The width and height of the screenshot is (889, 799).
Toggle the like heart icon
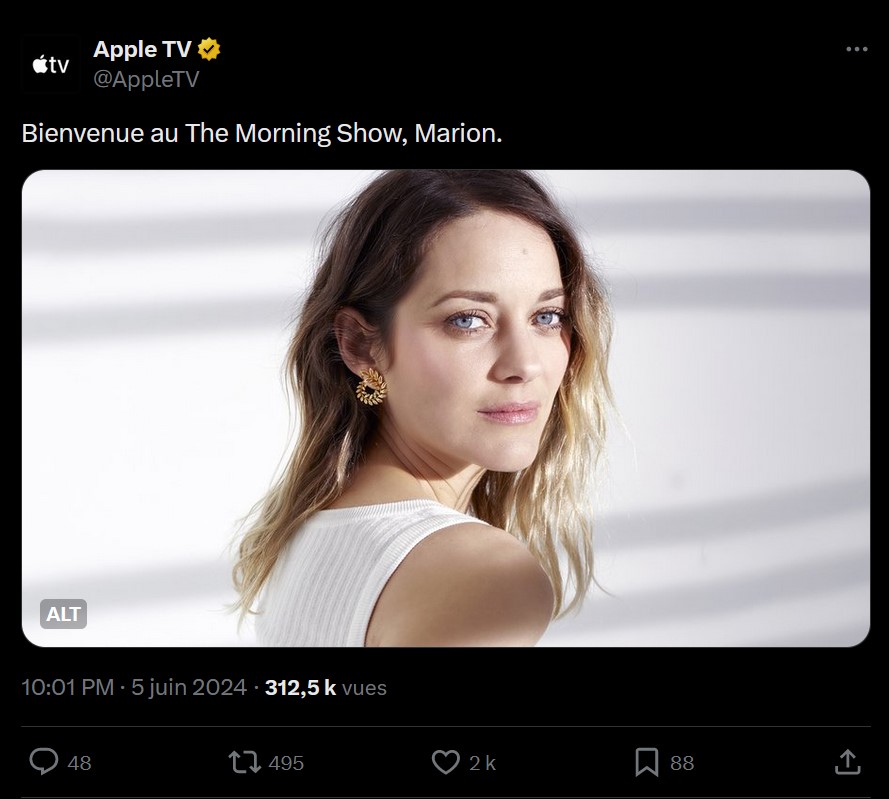click(x=445, y=763)
